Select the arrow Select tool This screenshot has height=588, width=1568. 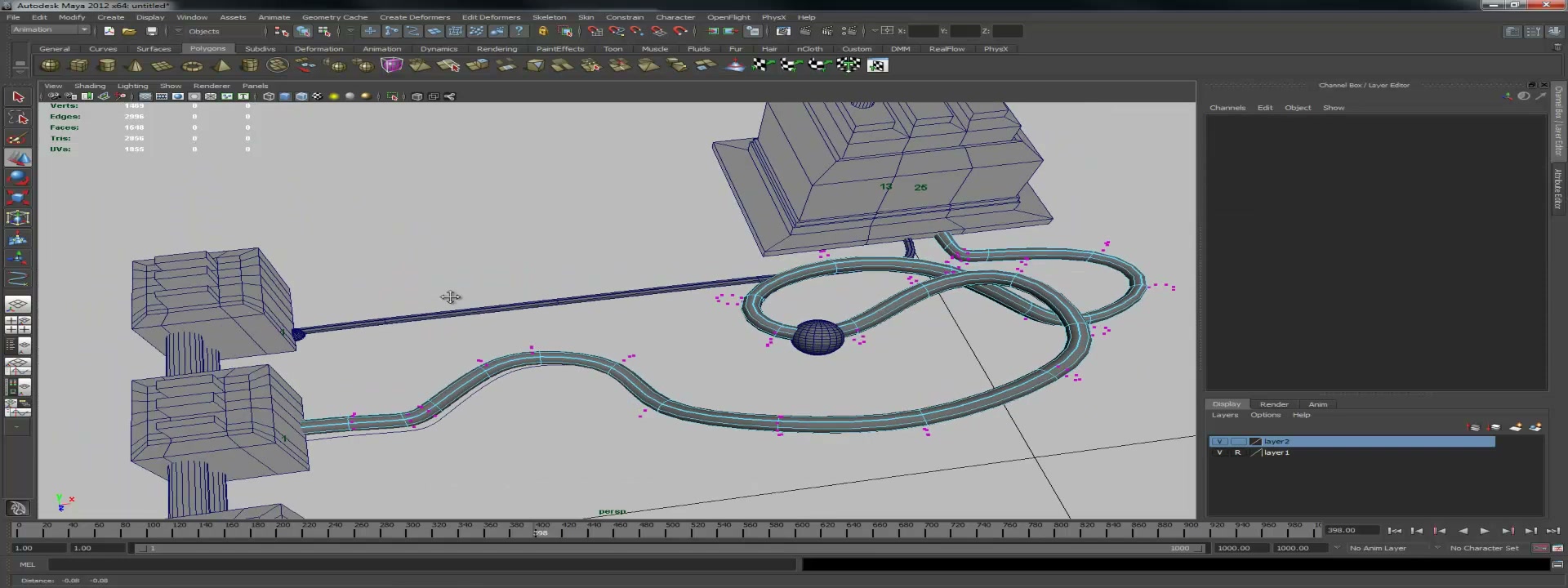pyautogui.click(x=18, y=96)
